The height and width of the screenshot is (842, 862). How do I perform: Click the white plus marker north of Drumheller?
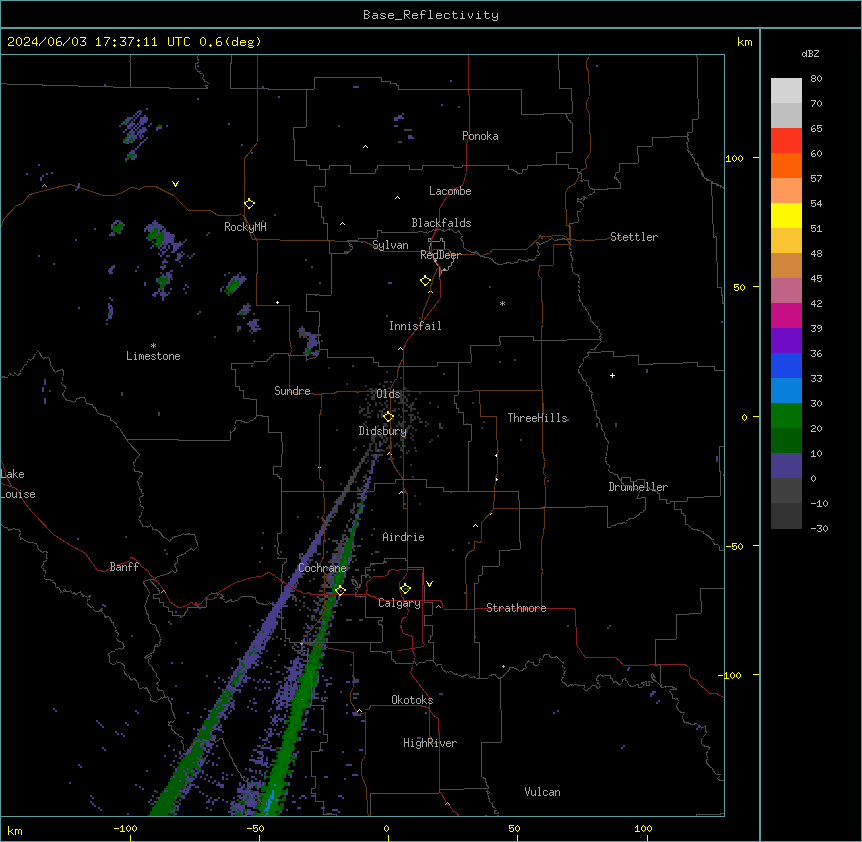pyautogui.click(x=612, y=375)
